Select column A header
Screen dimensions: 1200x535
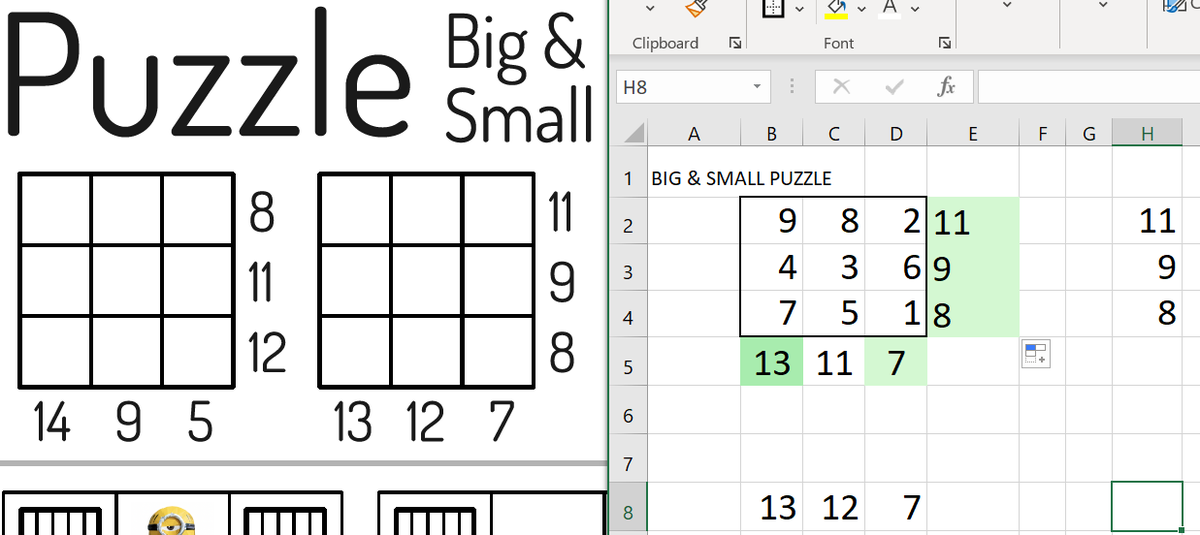click(x=694, y=133)
